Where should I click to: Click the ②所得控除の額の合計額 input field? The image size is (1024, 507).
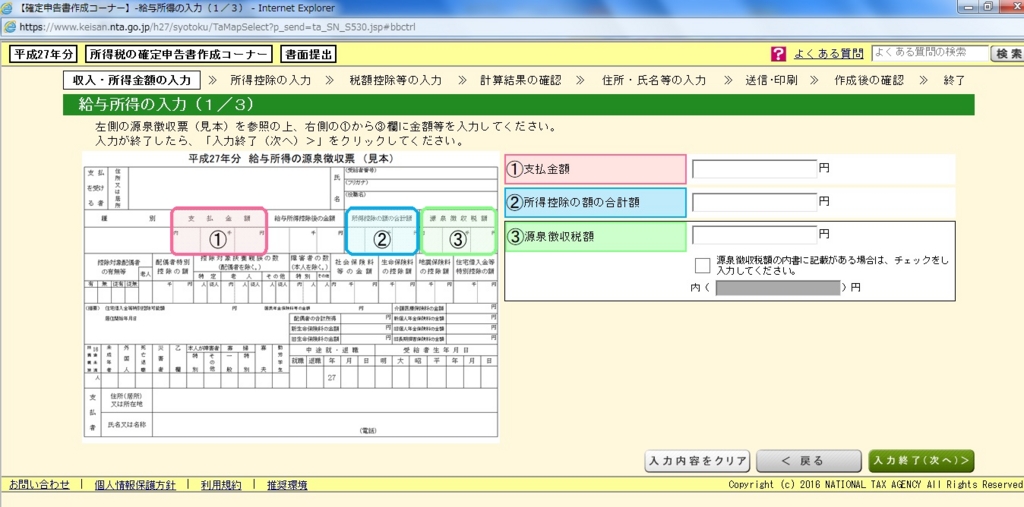(754, 203)
